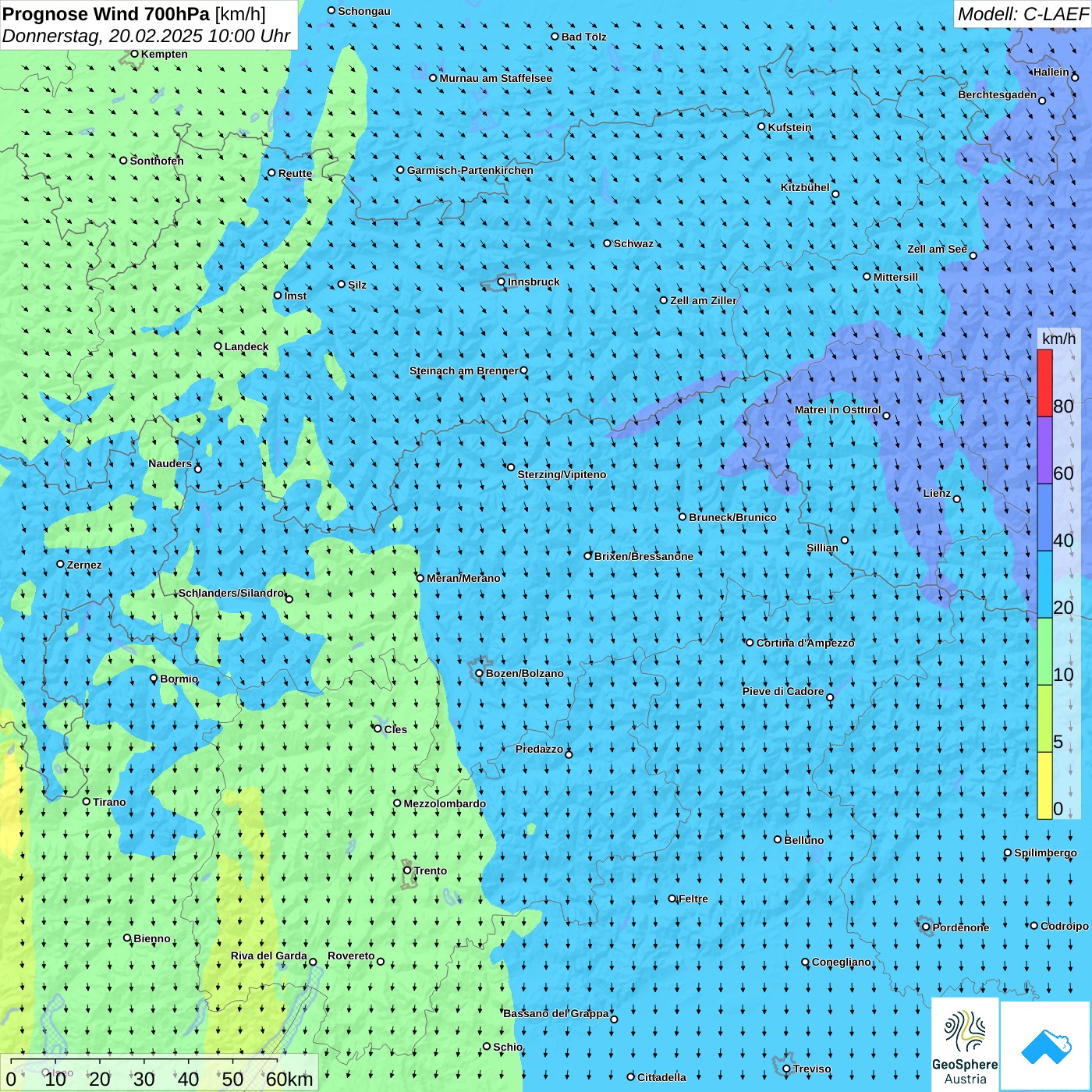Click the Lienz label
This screenshot has width=1092, height=1092.
coord(937,493)
